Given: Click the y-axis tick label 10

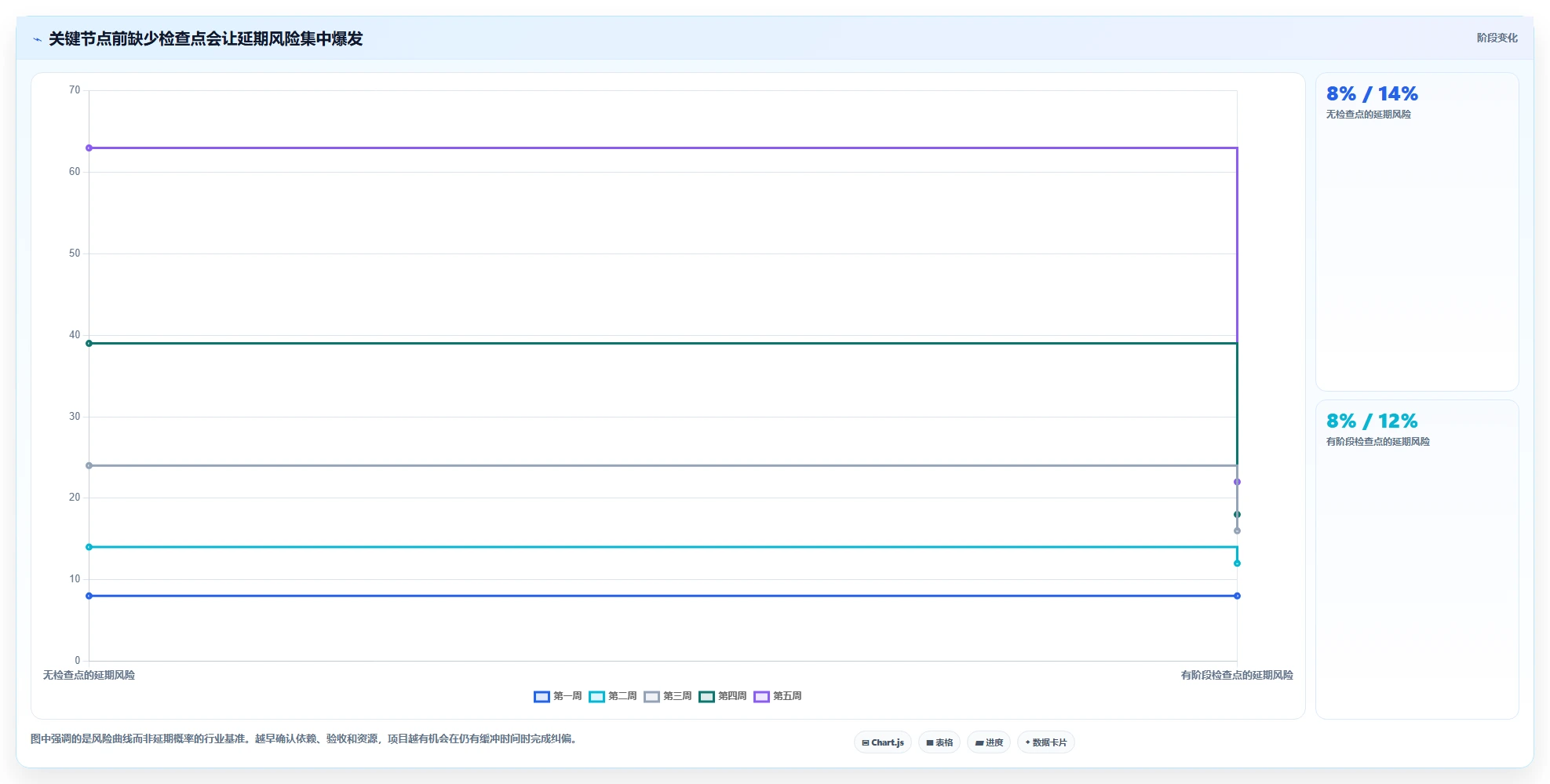Looking at the screenshot, I should tap(75, 579).
